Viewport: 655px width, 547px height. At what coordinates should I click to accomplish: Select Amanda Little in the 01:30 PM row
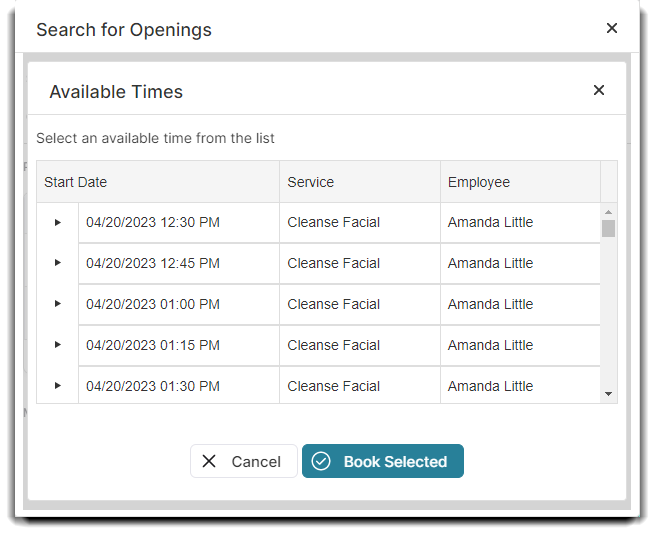click(x=490, y=386)
